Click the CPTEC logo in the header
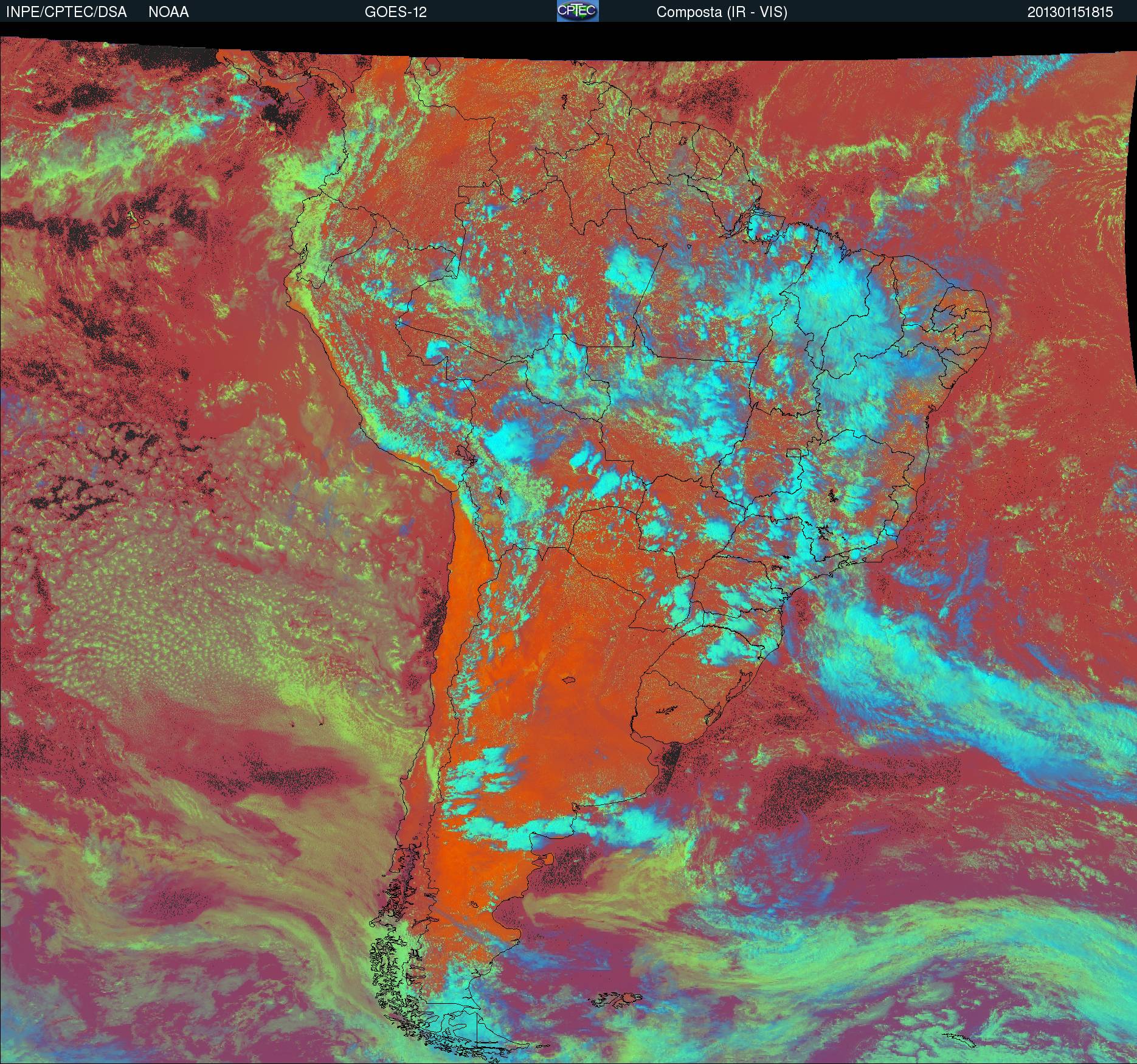 [x=577, y=11]
